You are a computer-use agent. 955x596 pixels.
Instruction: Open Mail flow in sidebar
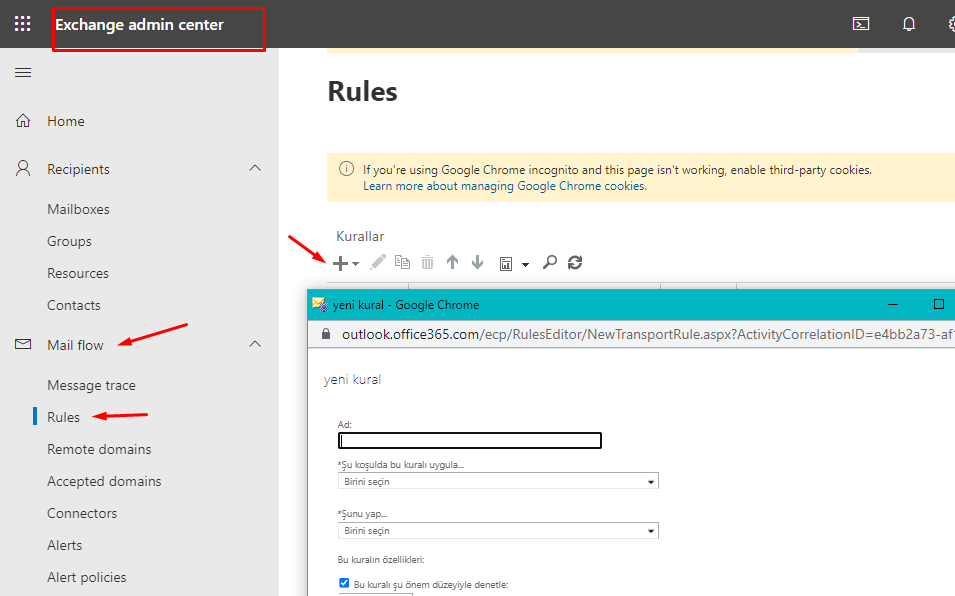(76, 345)
